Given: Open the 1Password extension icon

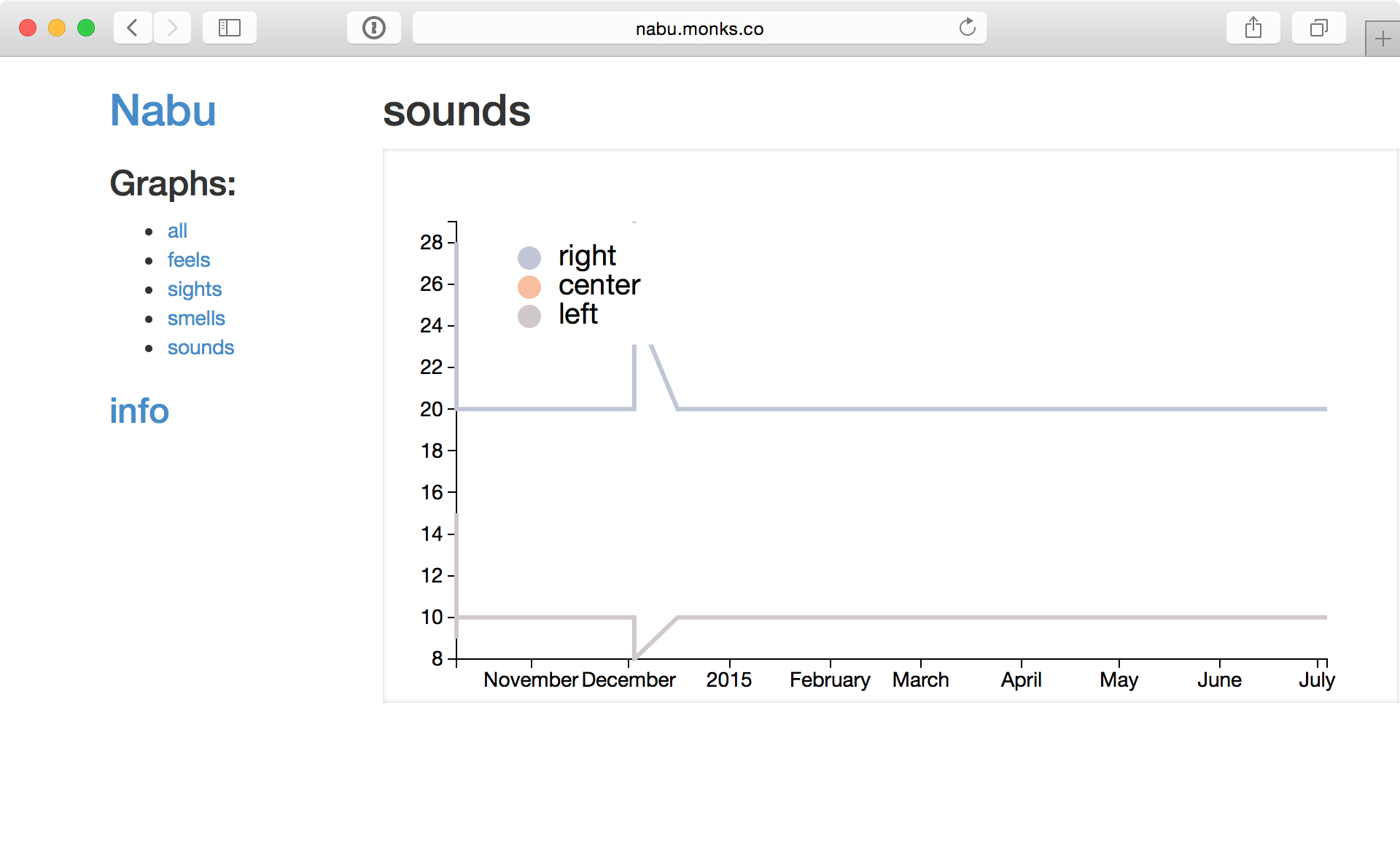Looking at the screenshot, I should pyautogui.click(x=374, y=28).
